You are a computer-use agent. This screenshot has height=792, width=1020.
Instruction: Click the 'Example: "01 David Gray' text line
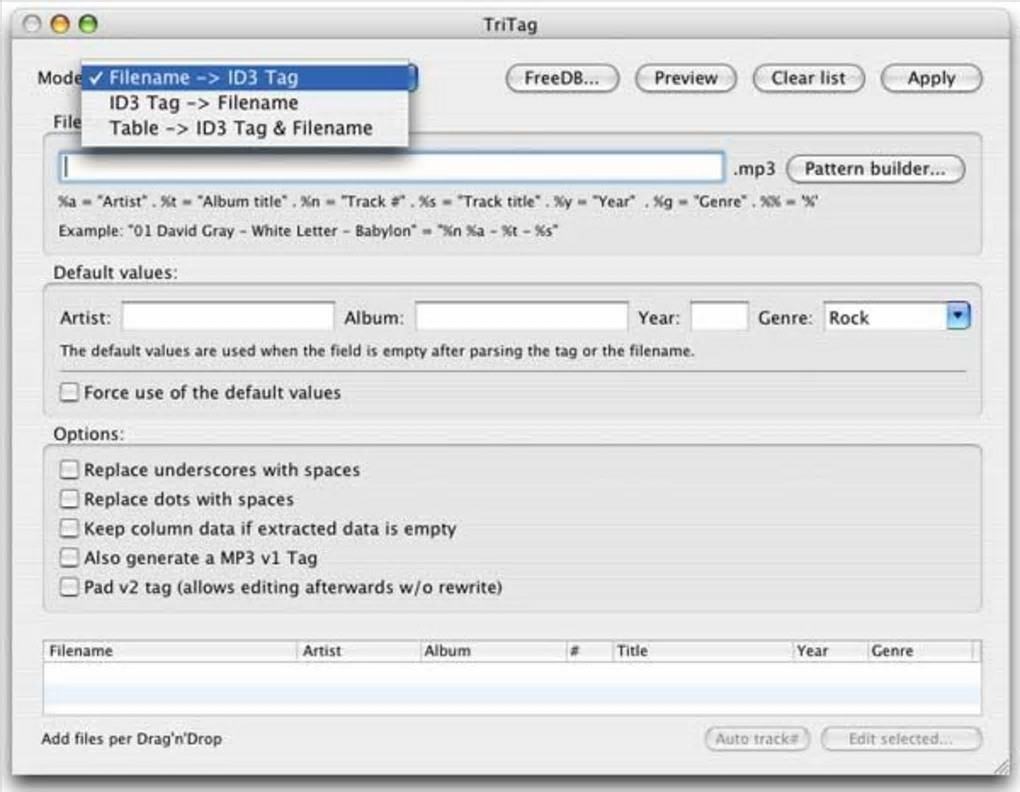308,231
